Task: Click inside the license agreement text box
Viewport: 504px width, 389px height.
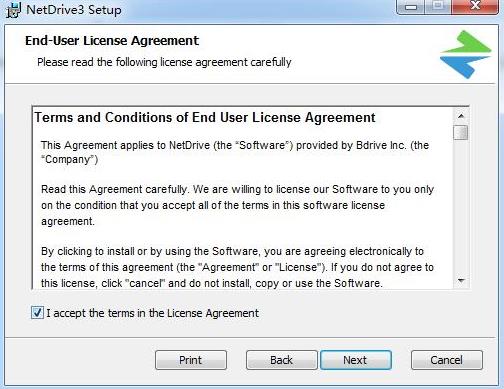Action: (x=243, y=197)
